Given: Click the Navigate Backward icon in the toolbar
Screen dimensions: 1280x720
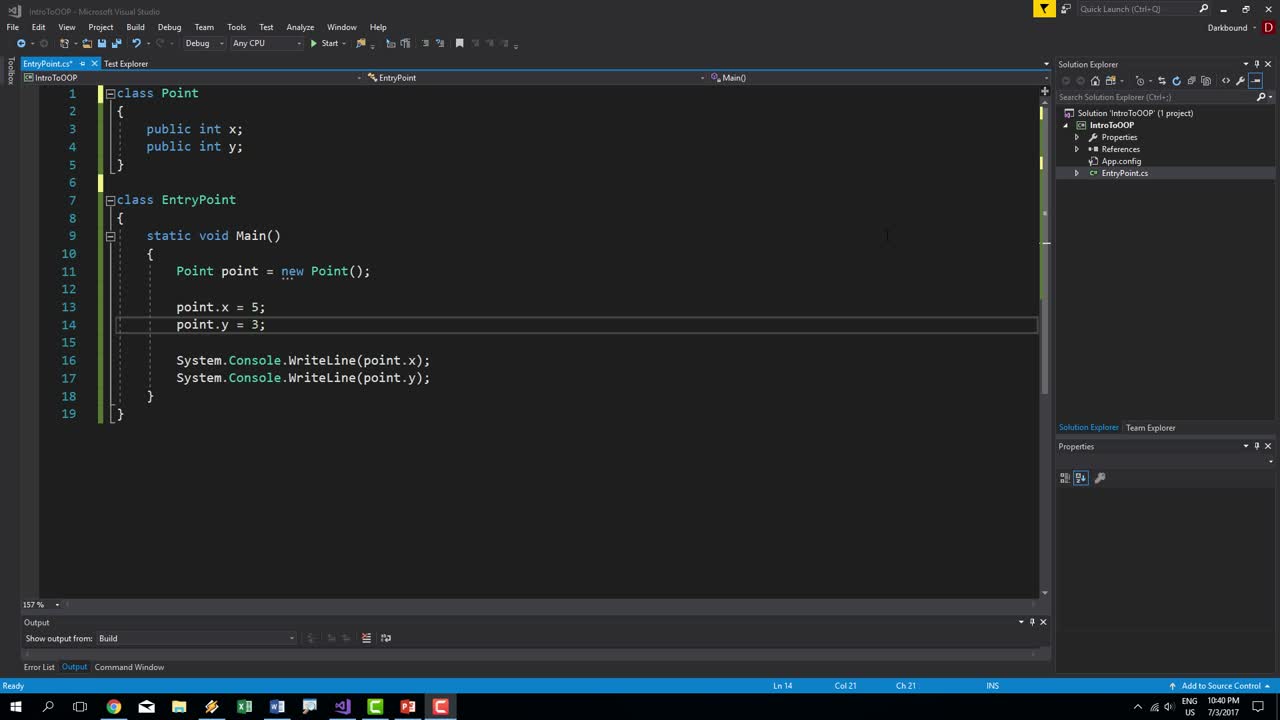Looking at the screenshot, I should [x=21, y=43].
